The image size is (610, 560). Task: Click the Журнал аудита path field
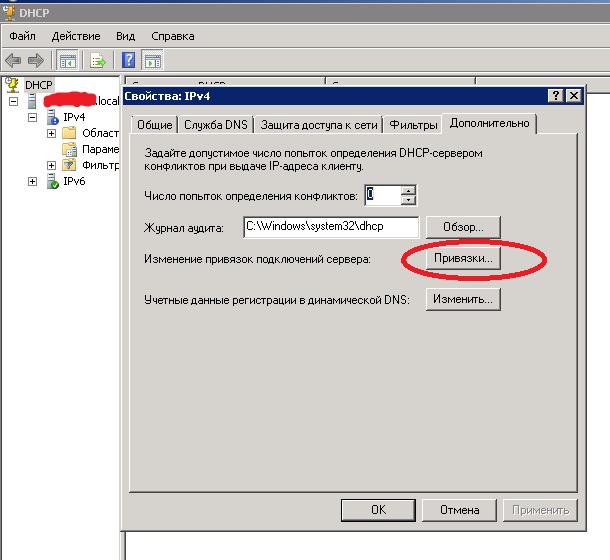pyautogui.click(x=331, y=227)
